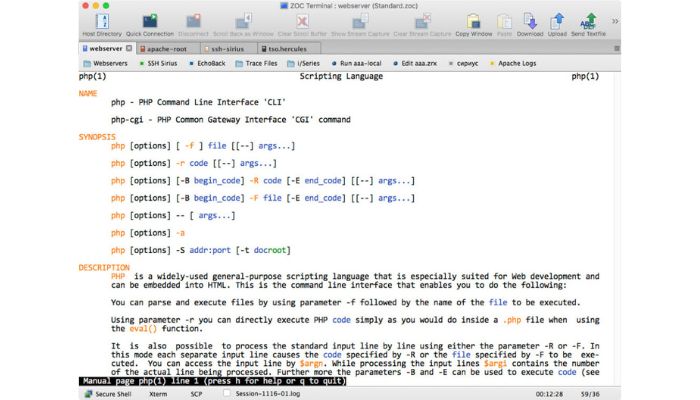Click the NAME section heading
The width and height of the screenshot is (700, 400).
(x=88, y=93)
